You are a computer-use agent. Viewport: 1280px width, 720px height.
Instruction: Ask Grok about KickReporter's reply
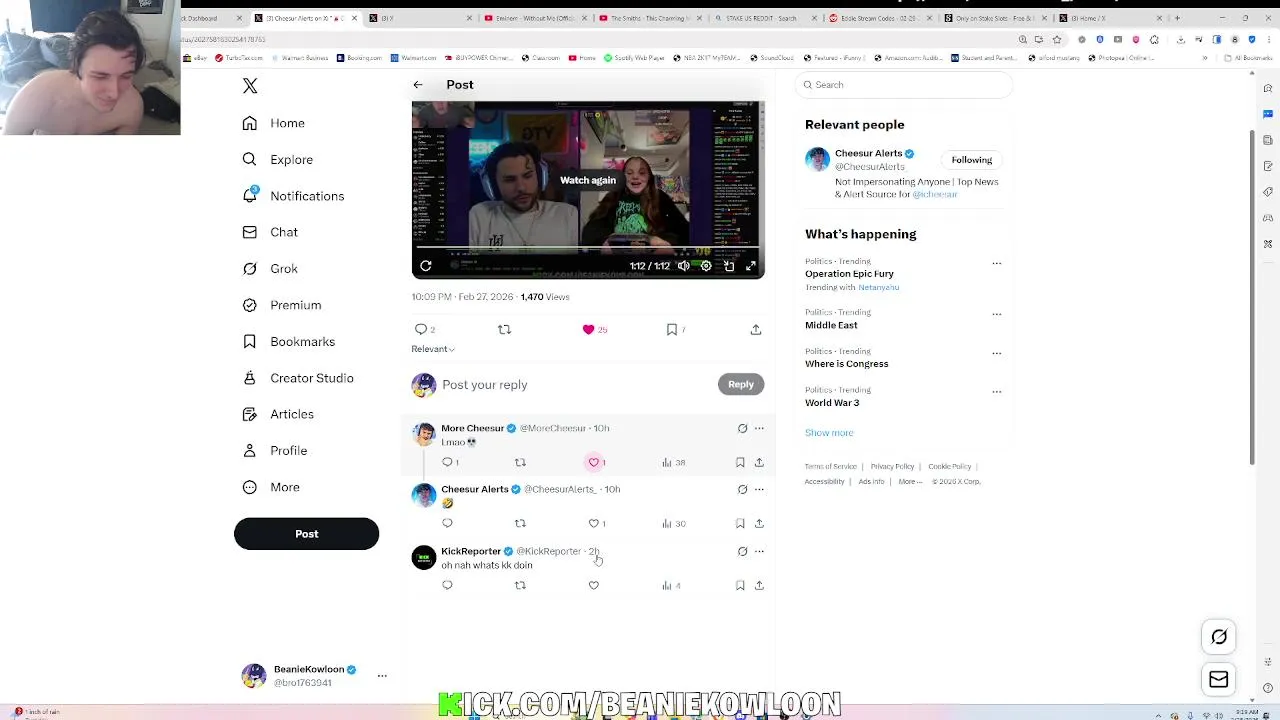coord(742,551)
